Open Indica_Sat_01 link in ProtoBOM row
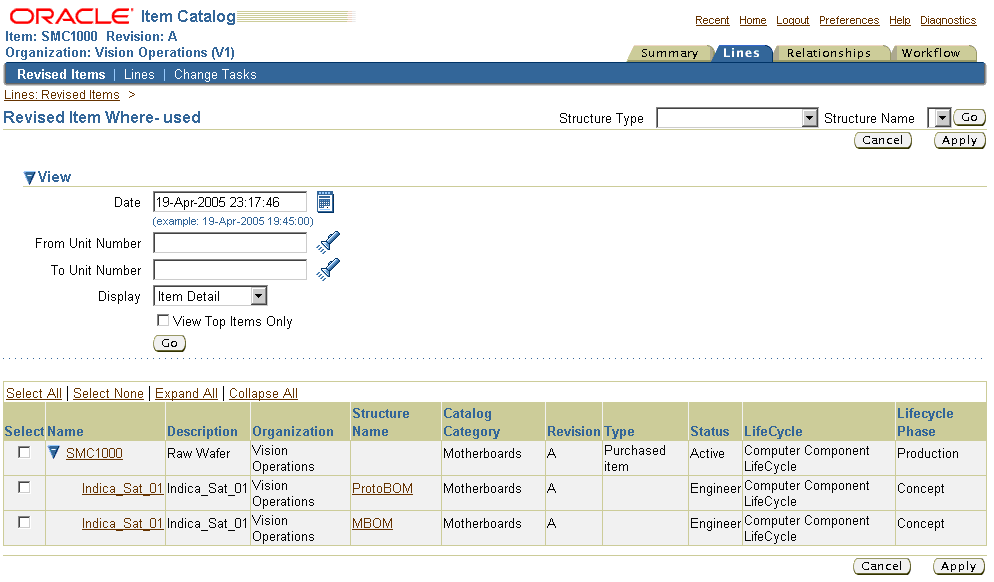Image resolution: width=994 pixels, height=582 pixels. (x=122, y=488)
